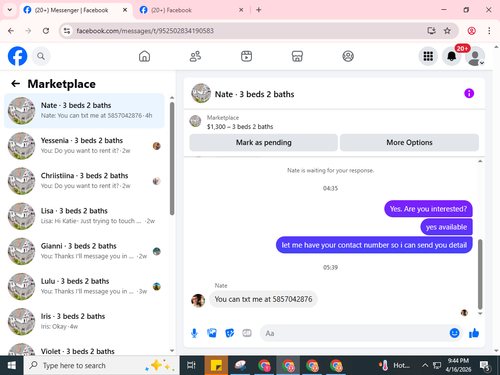Click the address bar URL

145,31
